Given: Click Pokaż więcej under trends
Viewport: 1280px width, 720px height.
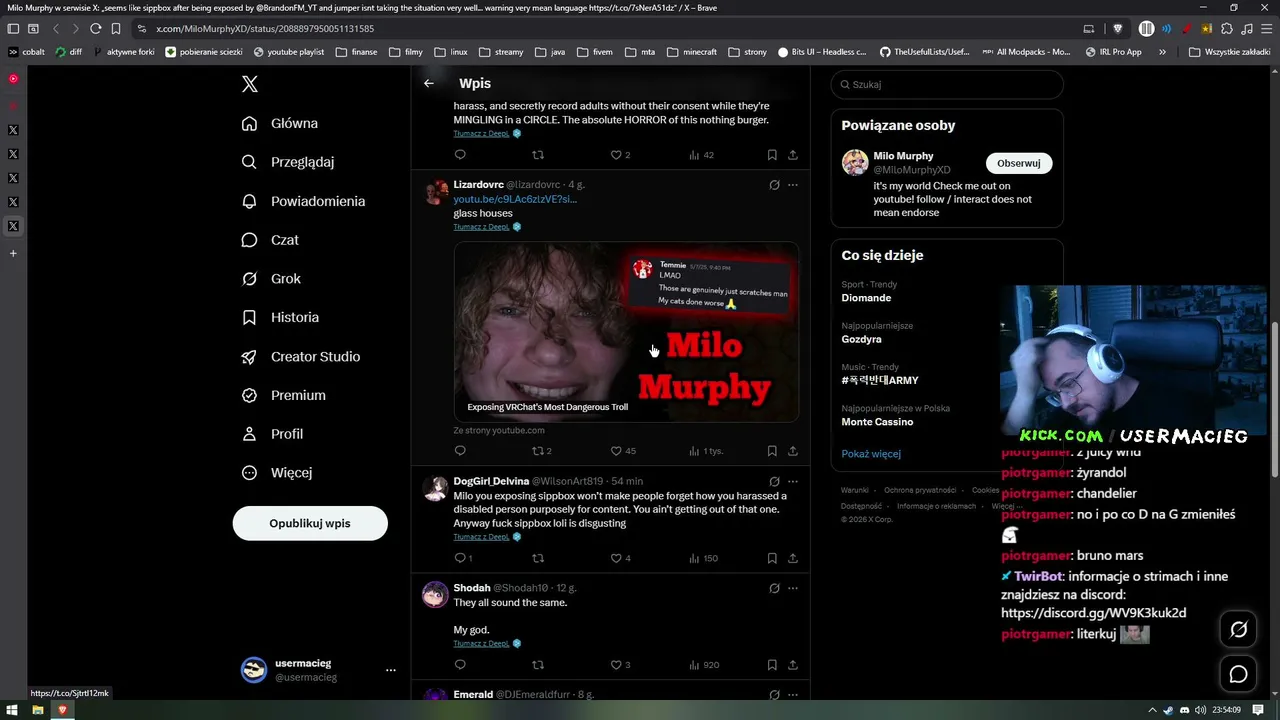Looking at the screenshot, I should point(871,454).
